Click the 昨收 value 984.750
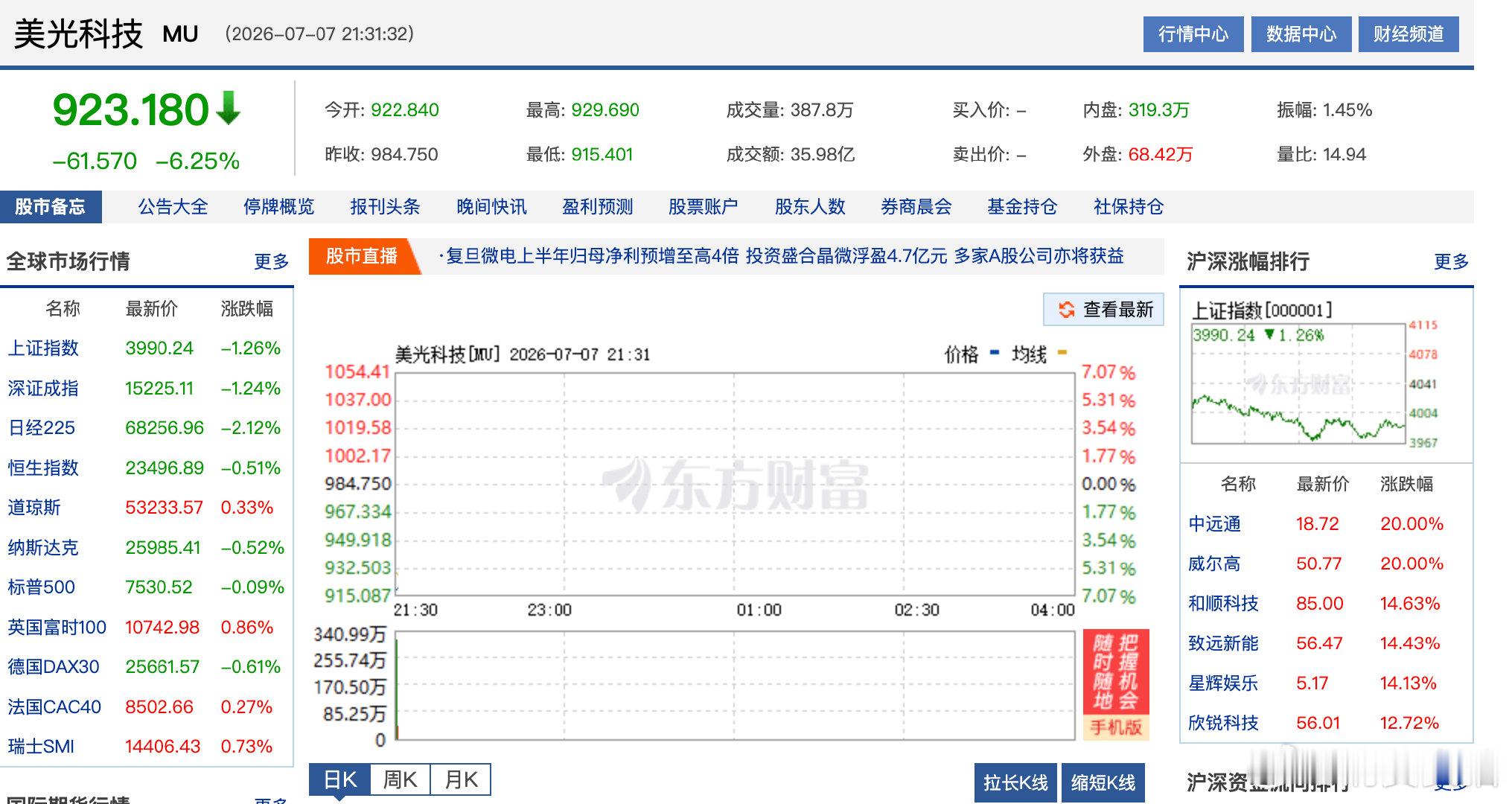This screenshot has height=804, width=1512. (405, 155)
